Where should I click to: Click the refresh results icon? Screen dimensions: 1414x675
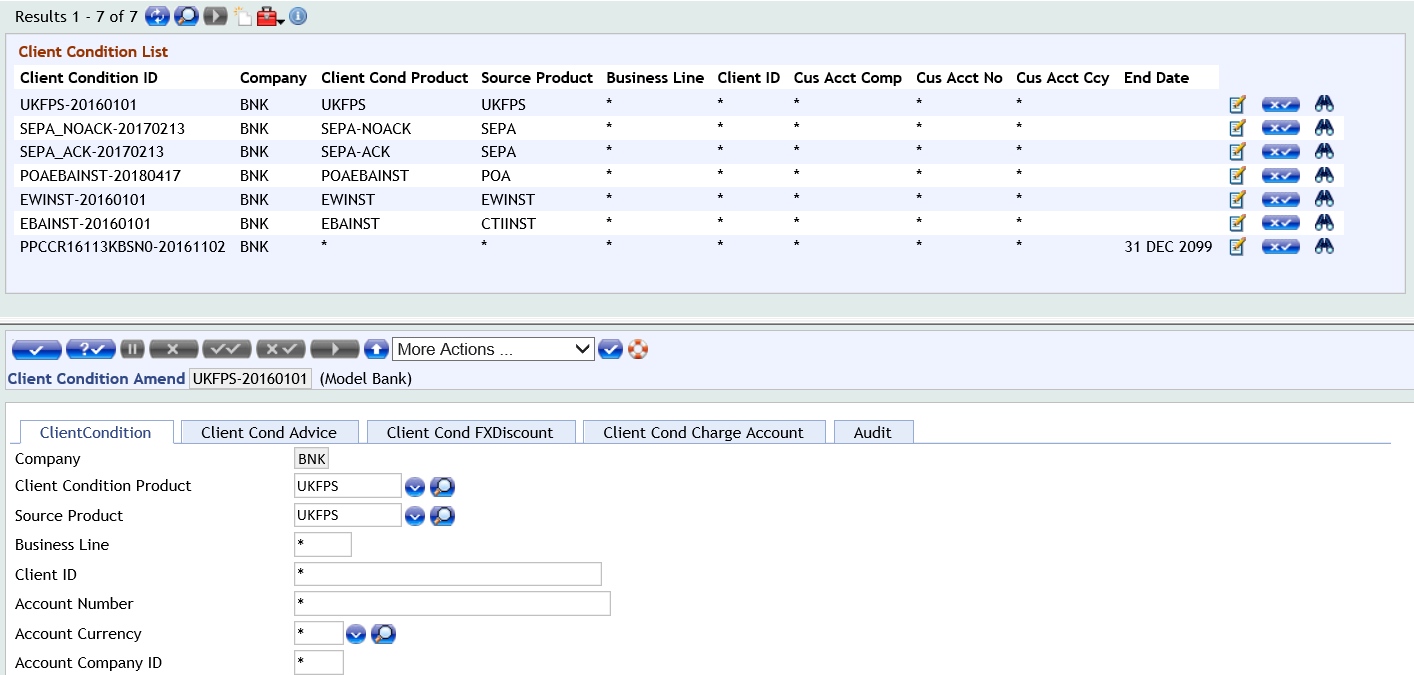157,16
